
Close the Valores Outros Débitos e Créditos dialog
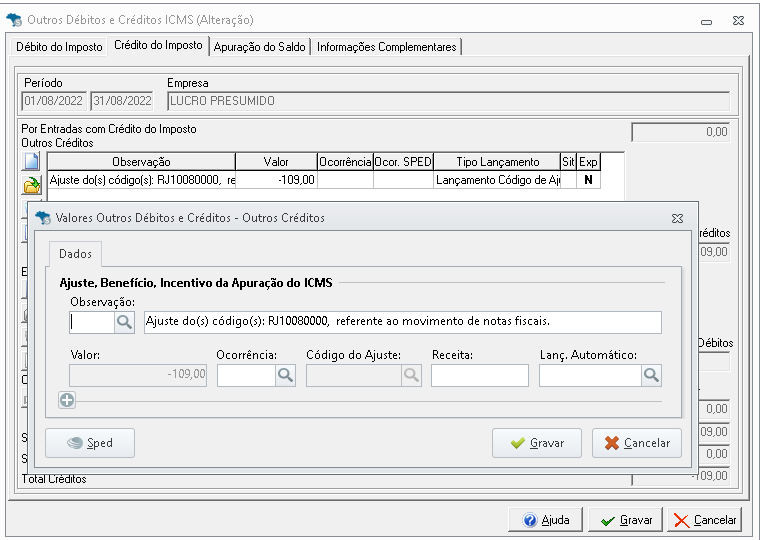tap(677, 218)
